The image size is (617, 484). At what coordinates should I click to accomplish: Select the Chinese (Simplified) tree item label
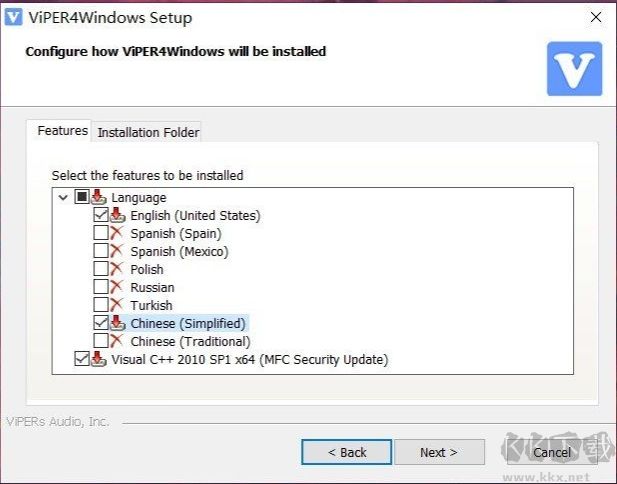coord(188,323)
